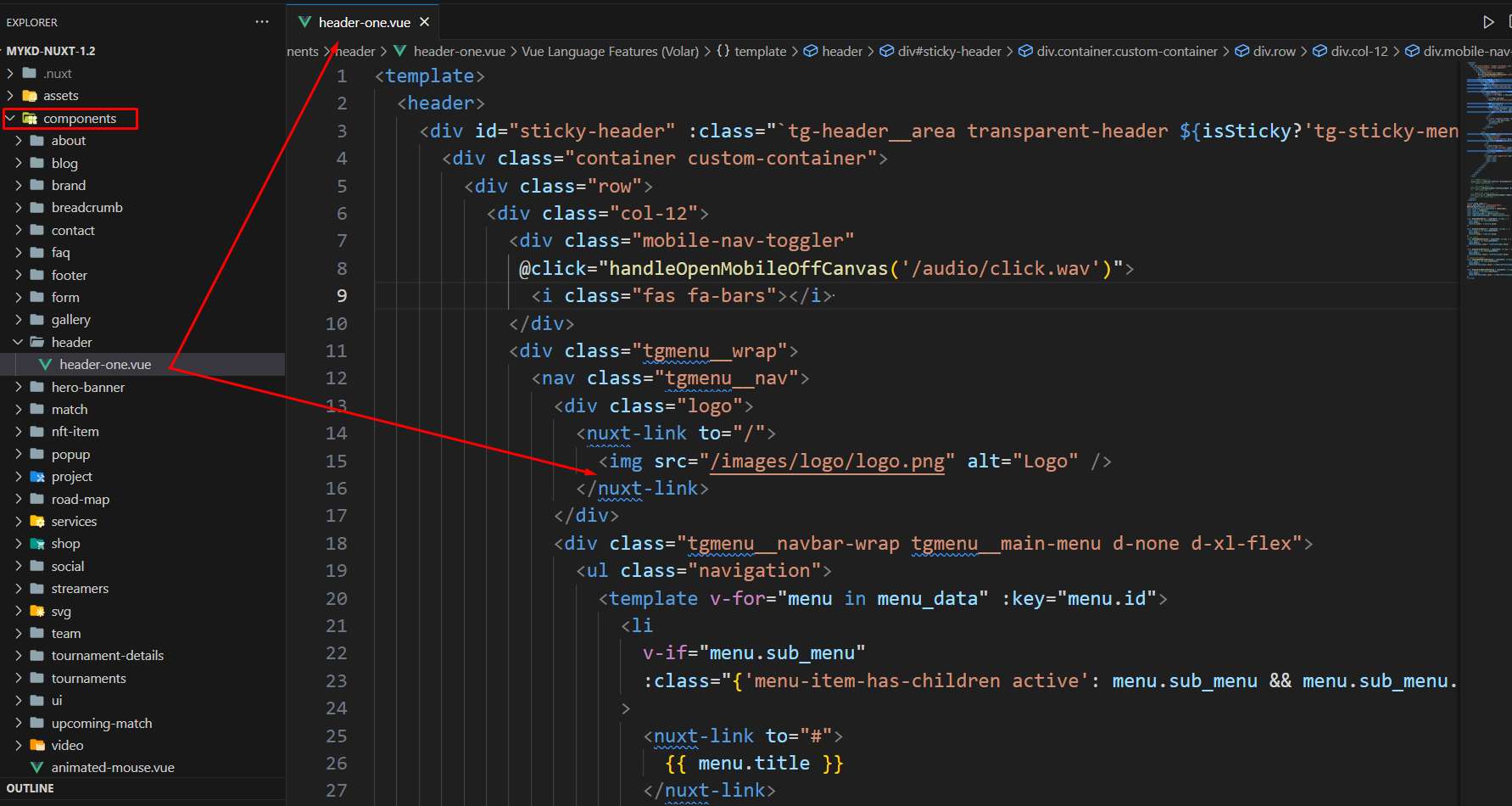This screenshot has width=1512, height=806.
Task: Click Vue icon of animated-mouse.vue file
Action: coord(37,768)
